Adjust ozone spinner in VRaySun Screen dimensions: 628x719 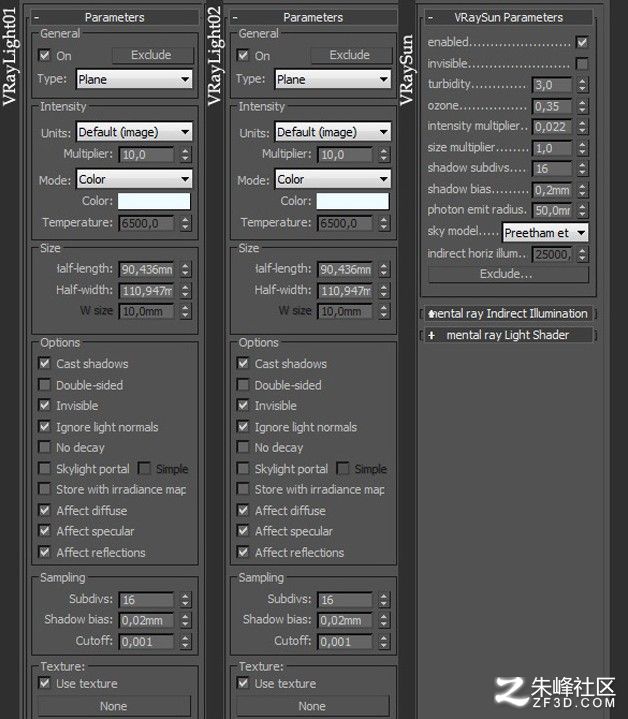(x=582, y=106)
